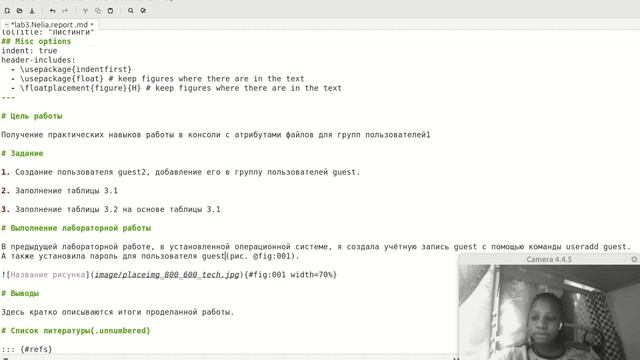
Task: Click the '::: {#refs}' line
Action: tap(27, 349)
